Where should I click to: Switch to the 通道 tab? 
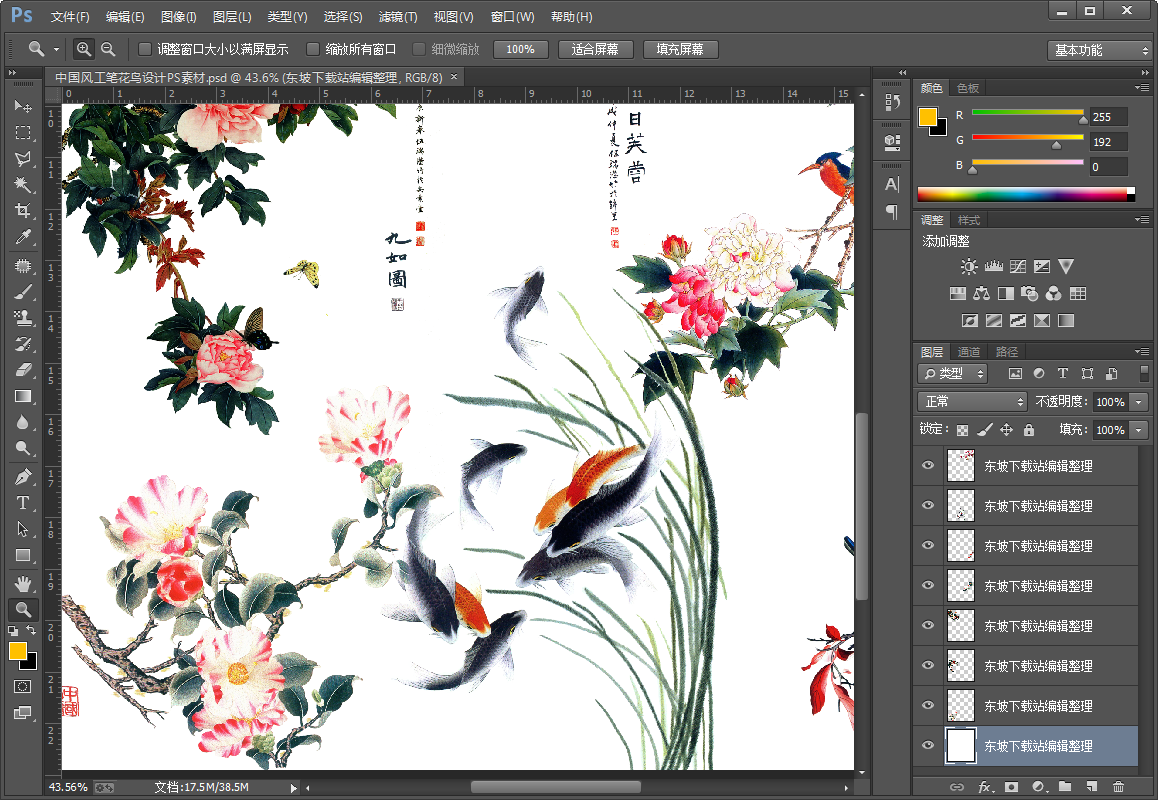[968, 352]
